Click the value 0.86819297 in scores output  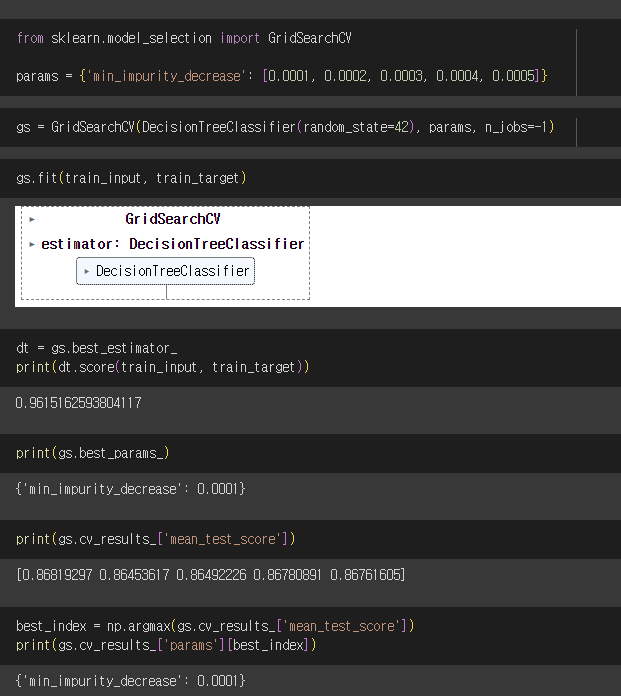click(57, 575)
